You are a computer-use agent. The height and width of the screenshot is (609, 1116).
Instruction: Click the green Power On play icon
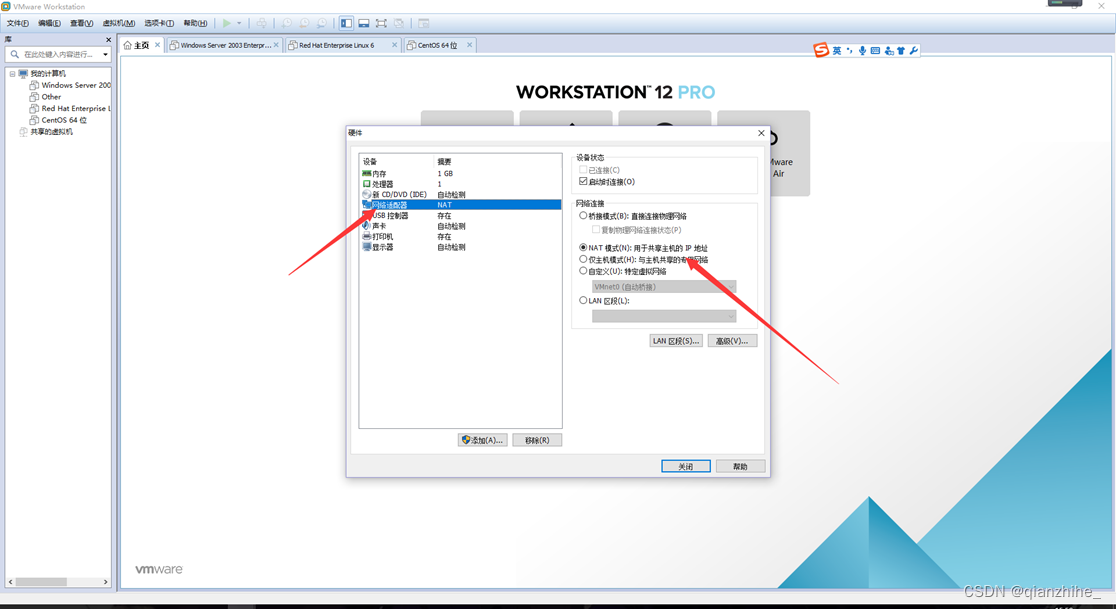(226, 23)
